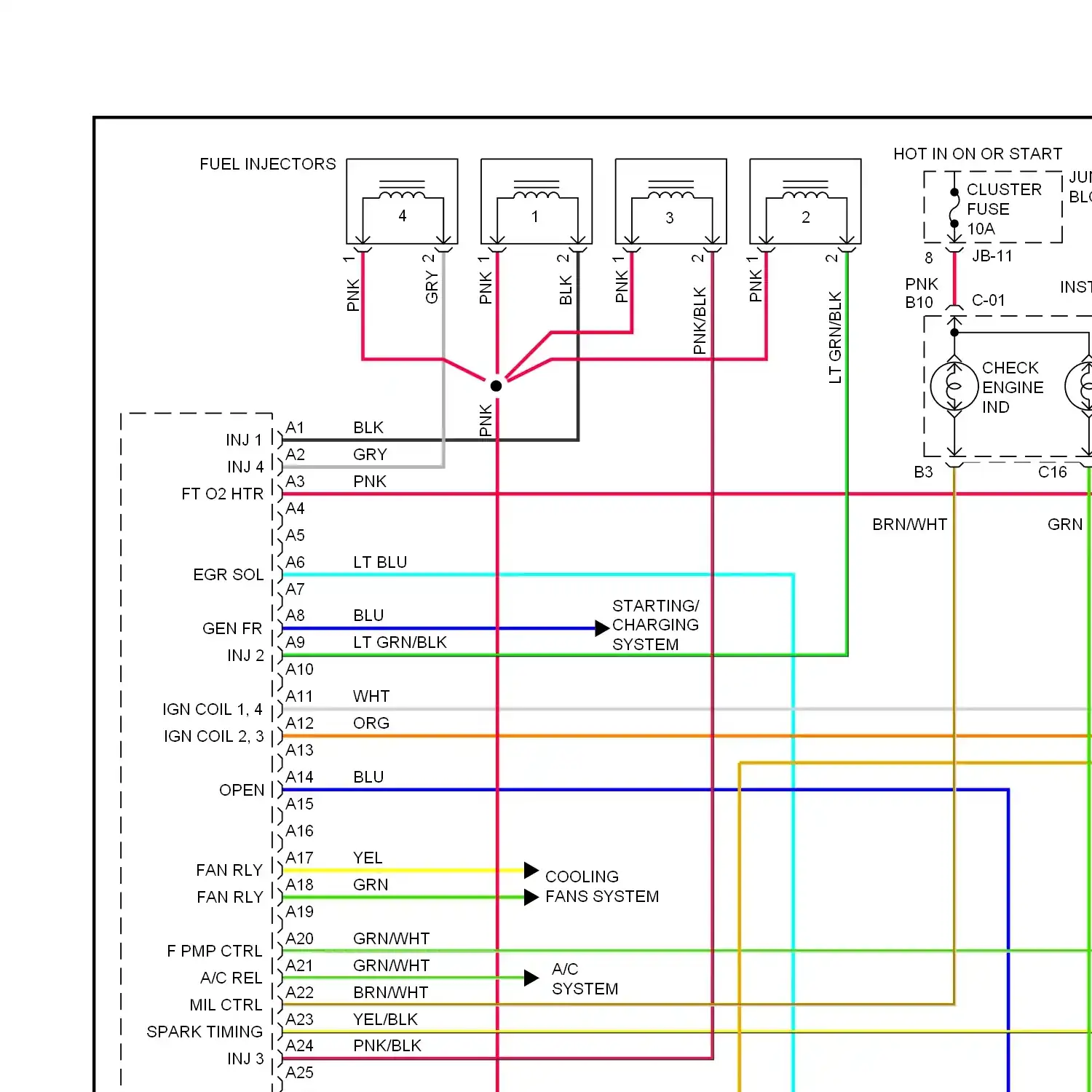Screen dimensions: 1092x1092
Task: Click the JB-11 connector label
Action: pyautogui.click(x=992, y=256)
